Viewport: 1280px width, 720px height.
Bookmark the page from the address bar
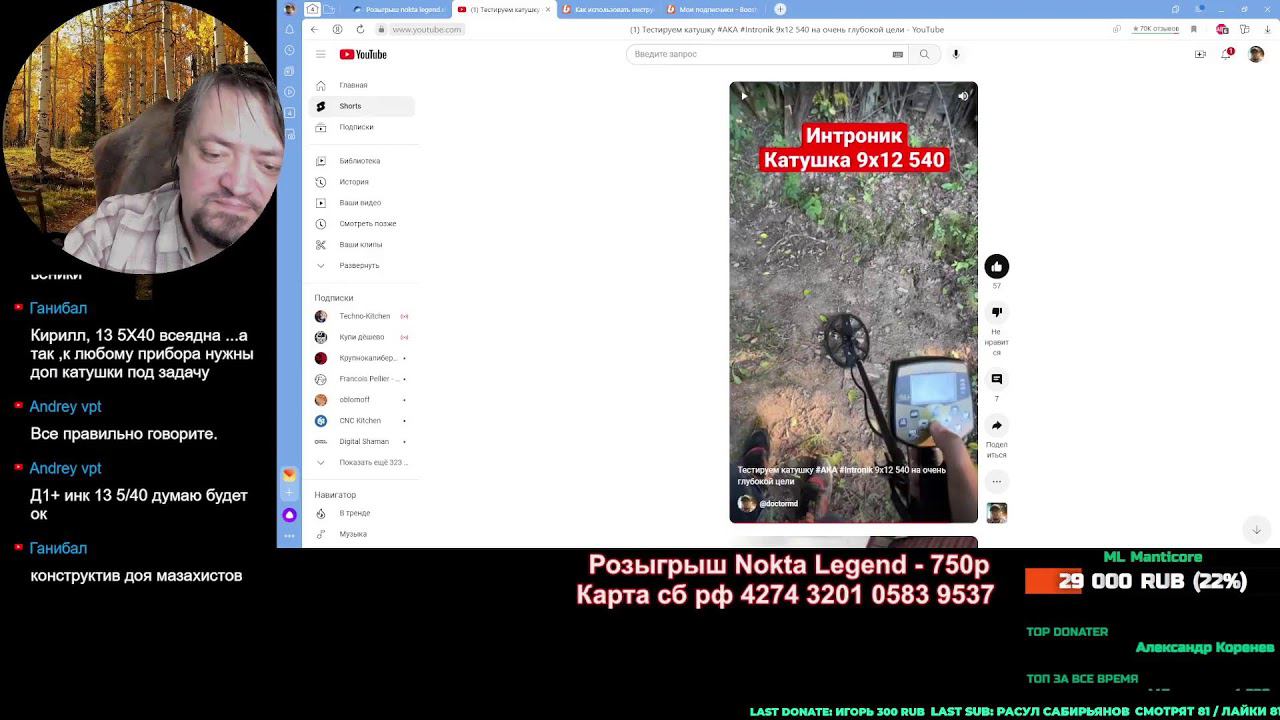click(x=1193, y=29)
